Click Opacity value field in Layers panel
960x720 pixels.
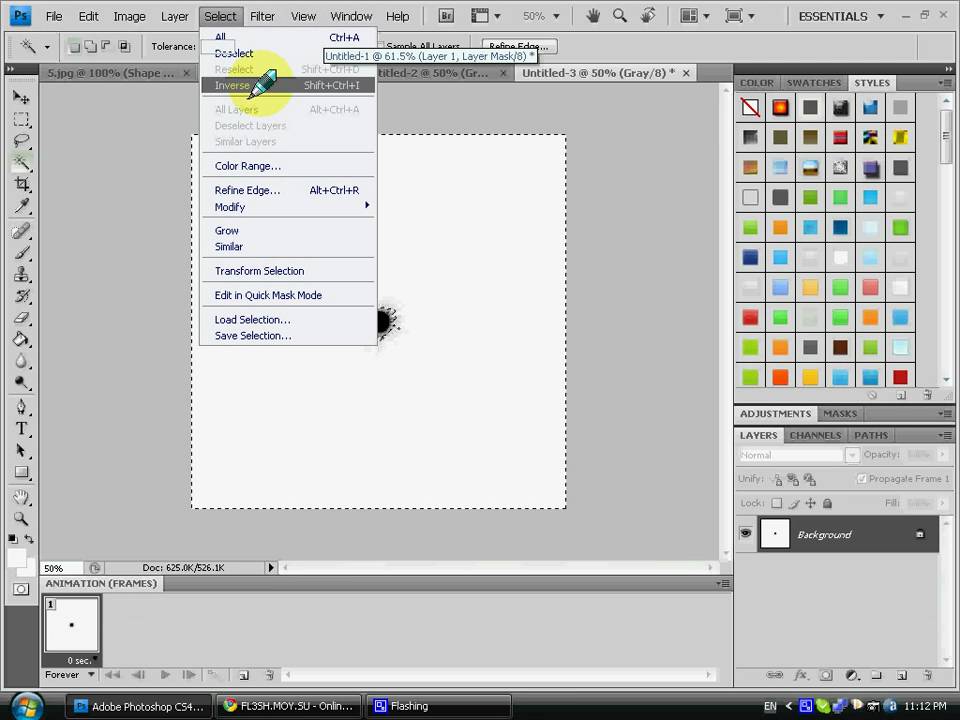(x=918, y=454)
